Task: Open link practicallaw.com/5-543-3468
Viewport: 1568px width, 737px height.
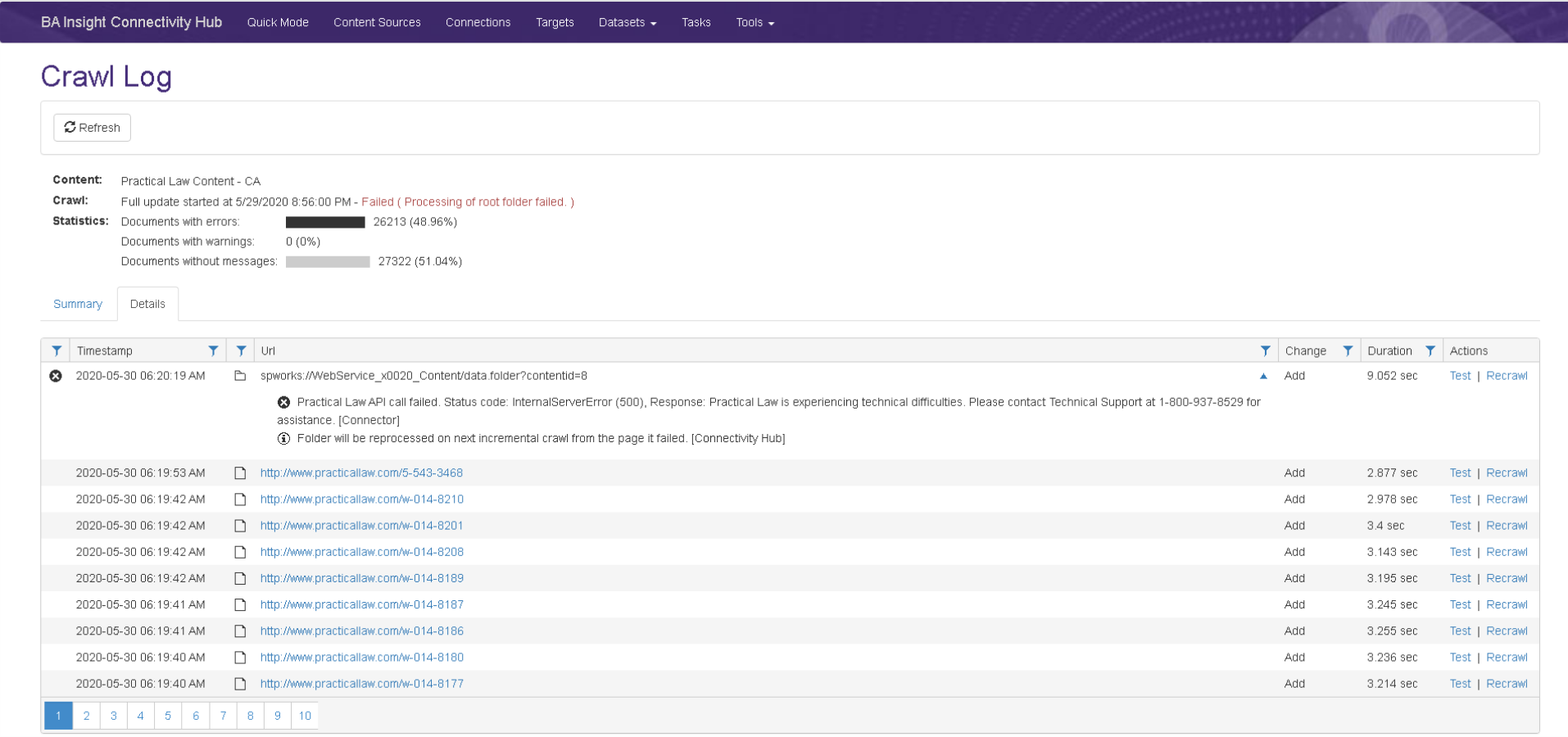Action: (361, 473)
